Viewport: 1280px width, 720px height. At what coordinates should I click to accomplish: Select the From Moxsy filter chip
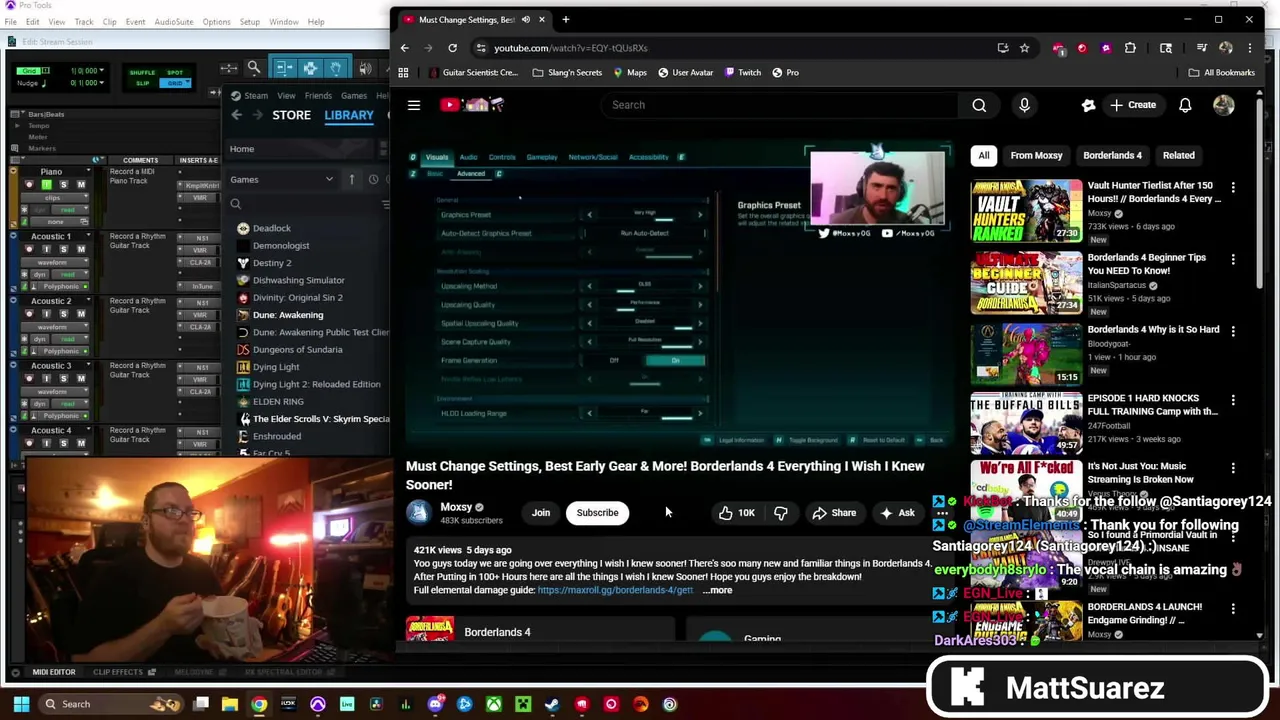[x=1036, y=156]
